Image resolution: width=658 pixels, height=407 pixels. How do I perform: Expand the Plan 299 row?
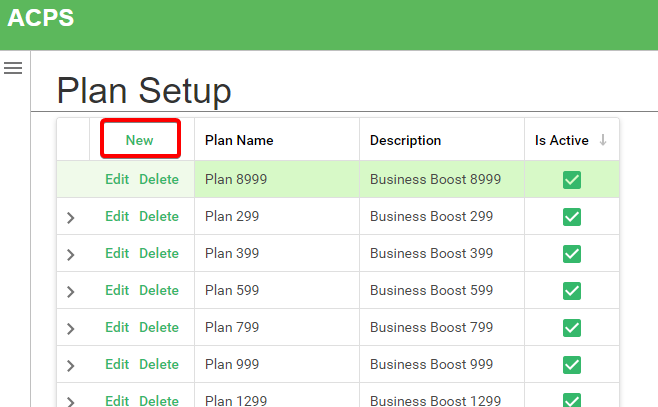click(70, 217)
